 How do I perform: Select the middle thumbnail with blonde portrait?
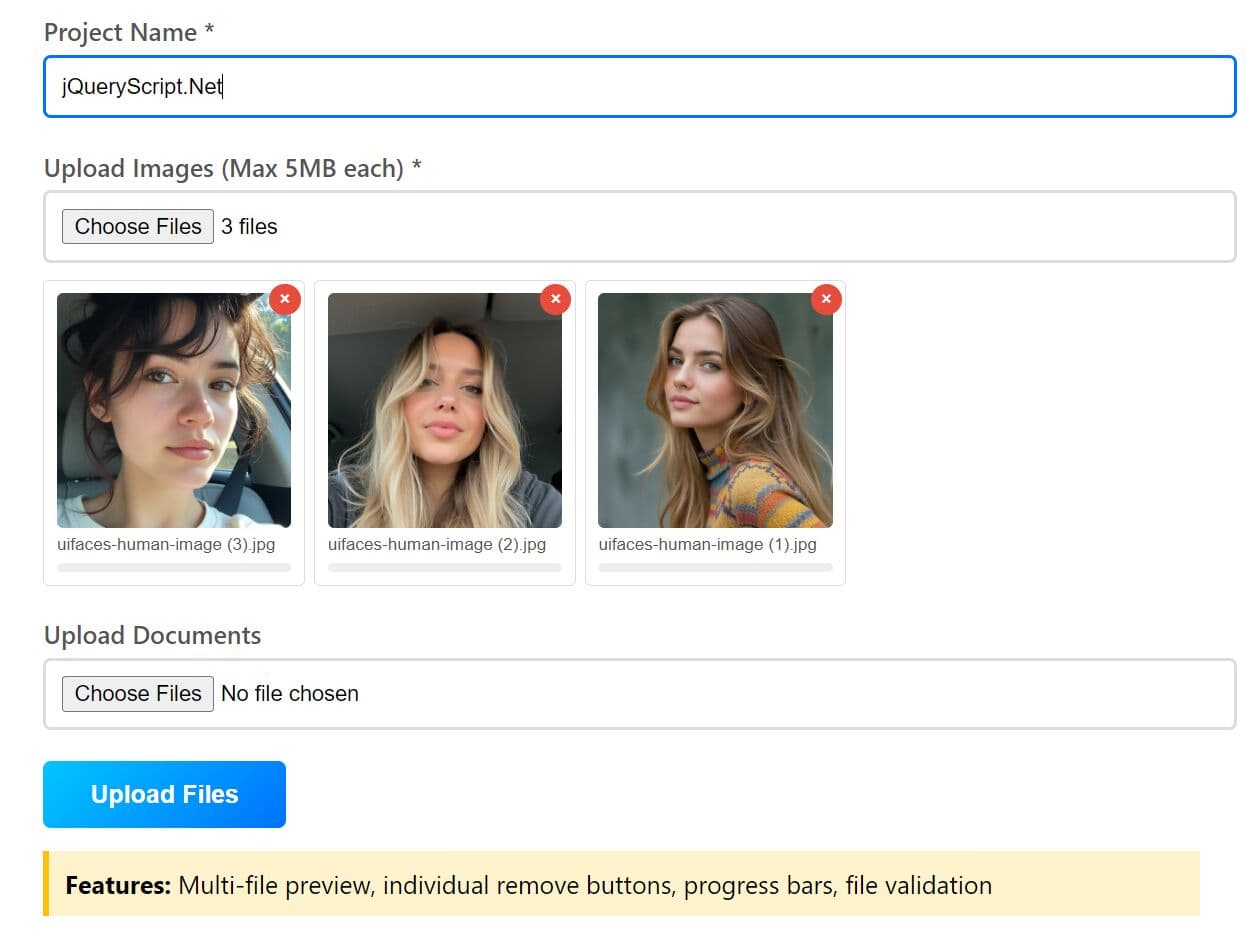coord(445,410)
